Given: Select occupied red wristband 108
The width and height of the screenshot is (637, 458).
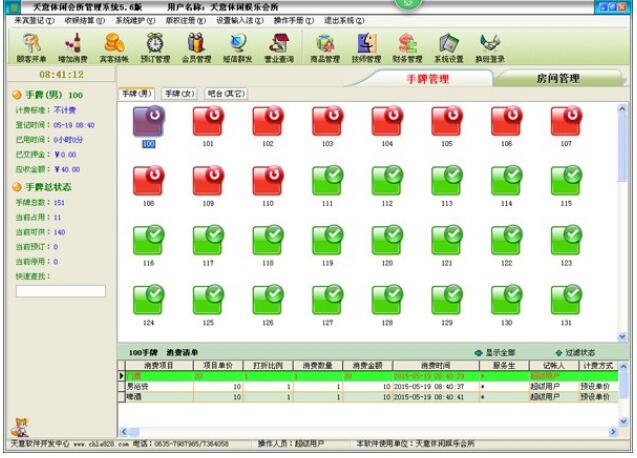Looking at the screenshot, I should coord(149,180).
